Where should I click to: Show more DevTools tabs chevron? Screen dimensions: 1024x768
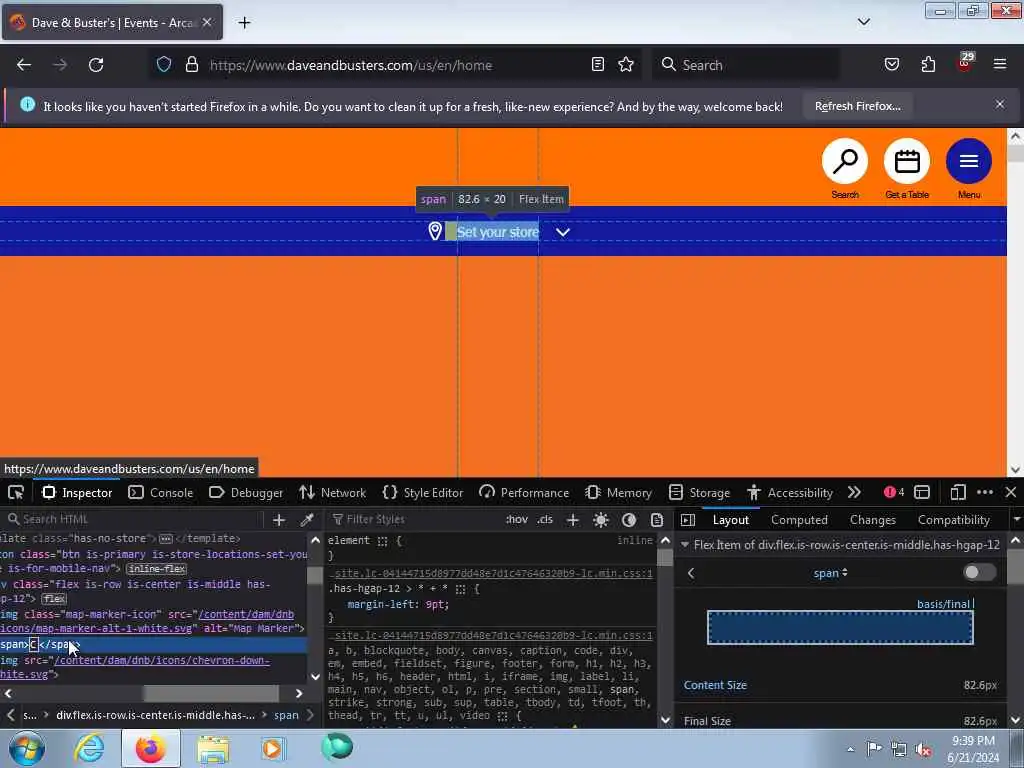pyautogui.click(x=854, y=492)
